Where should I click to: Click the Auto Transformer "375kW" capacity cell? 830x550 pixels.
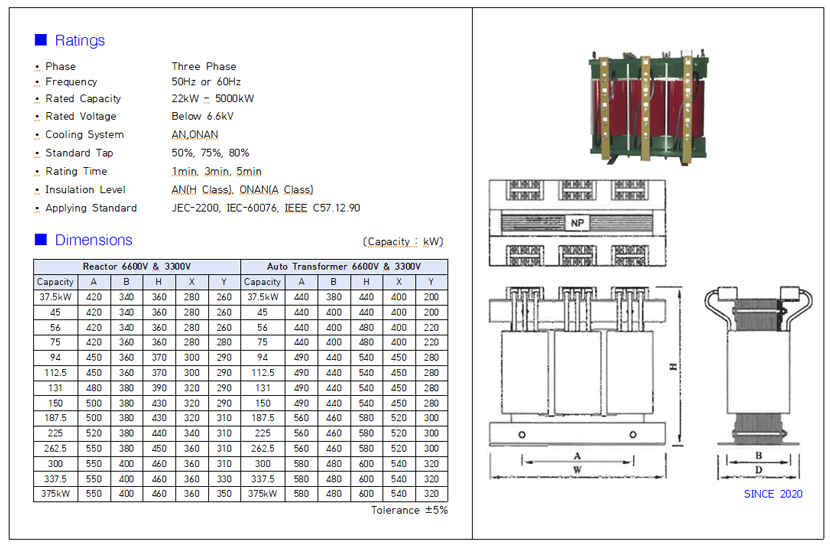pos(262,494)
